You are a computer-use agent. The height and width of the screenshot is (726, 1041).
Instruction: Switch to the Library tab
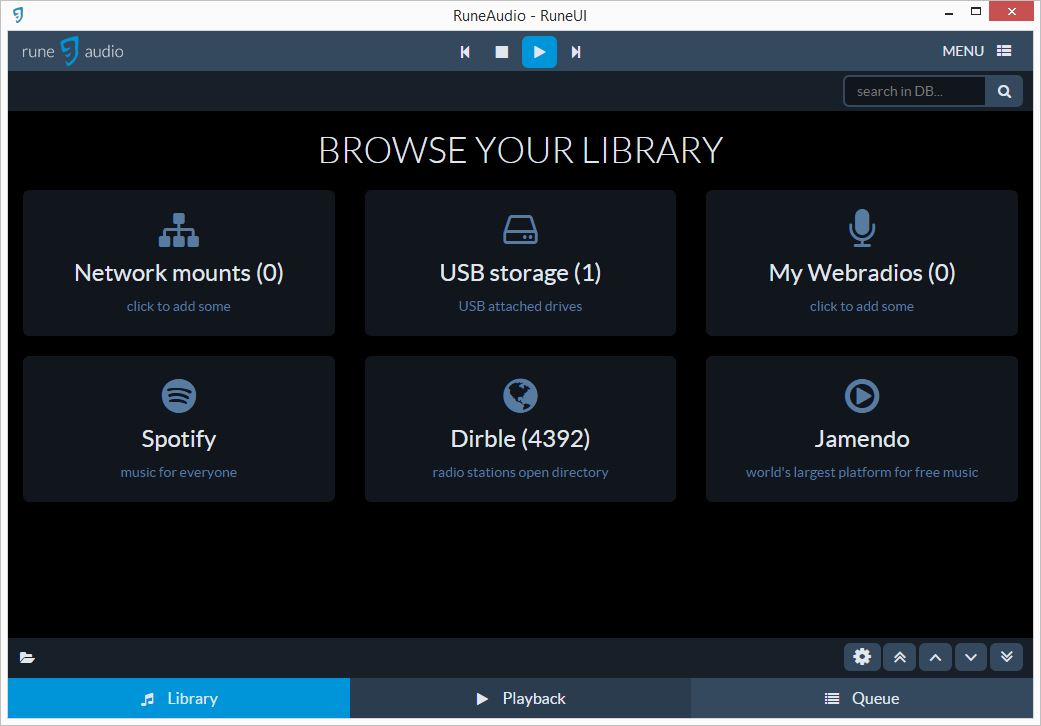coord(179,698)
